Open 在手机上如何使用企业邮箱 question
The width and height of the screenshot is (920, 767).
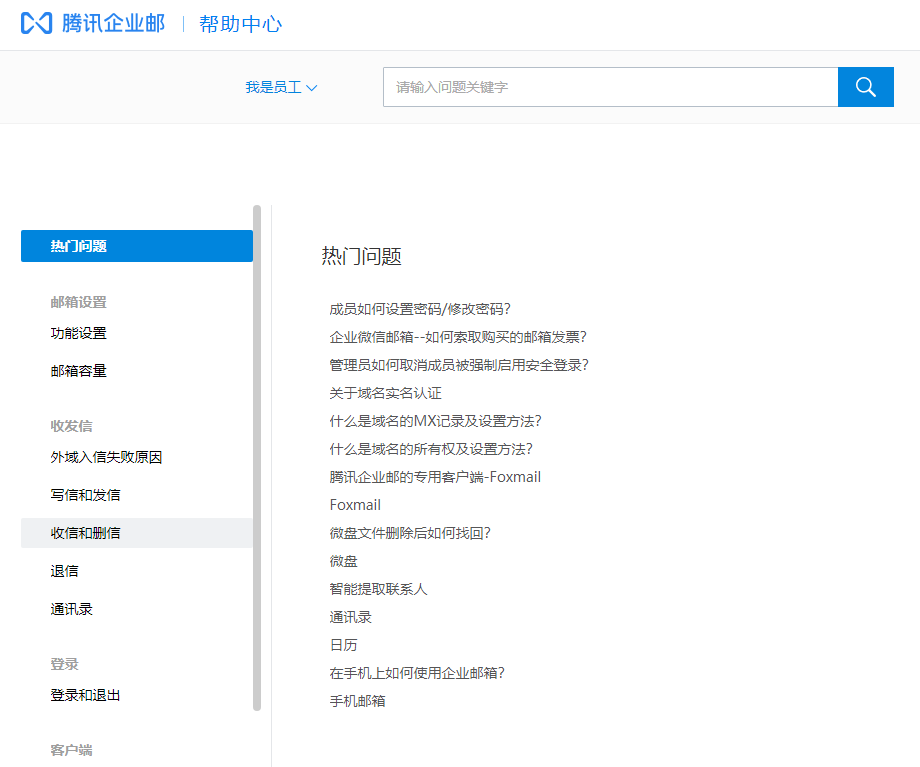(417, 673)
